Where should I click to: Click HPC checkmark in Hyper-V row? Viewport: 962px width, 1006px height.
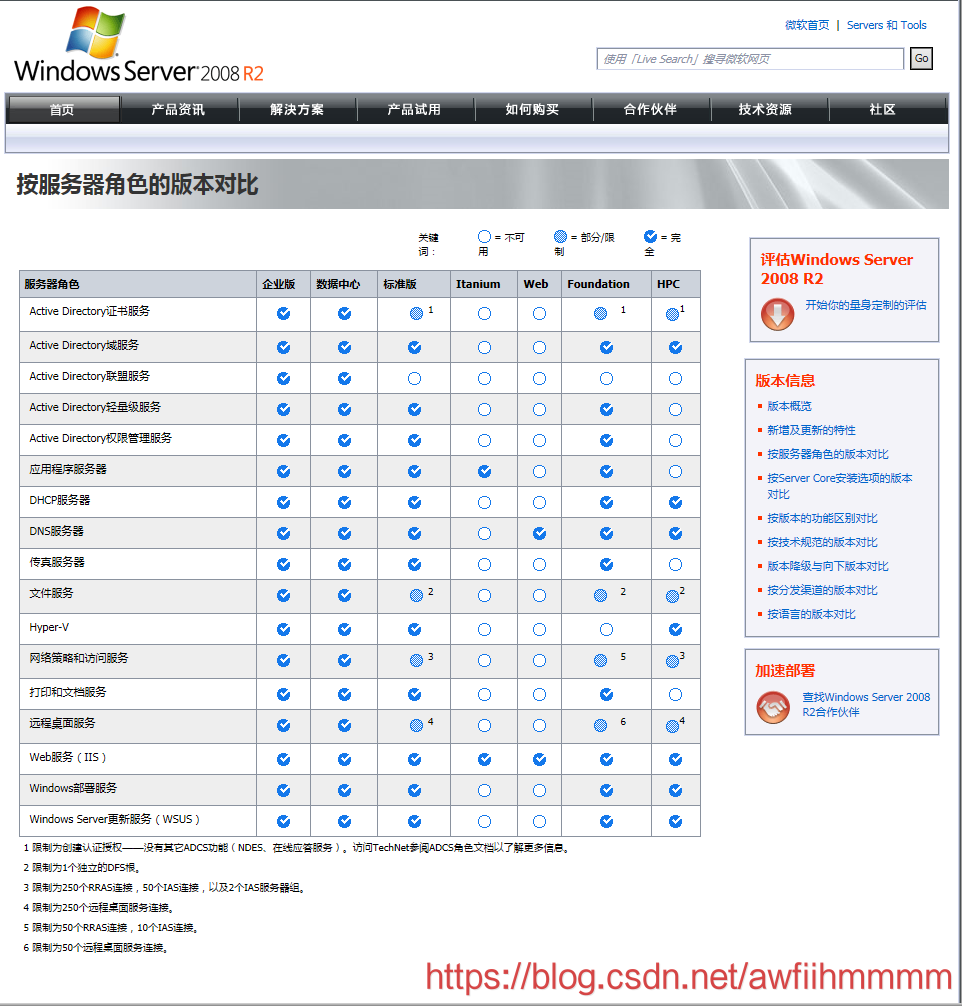point(675,629)
